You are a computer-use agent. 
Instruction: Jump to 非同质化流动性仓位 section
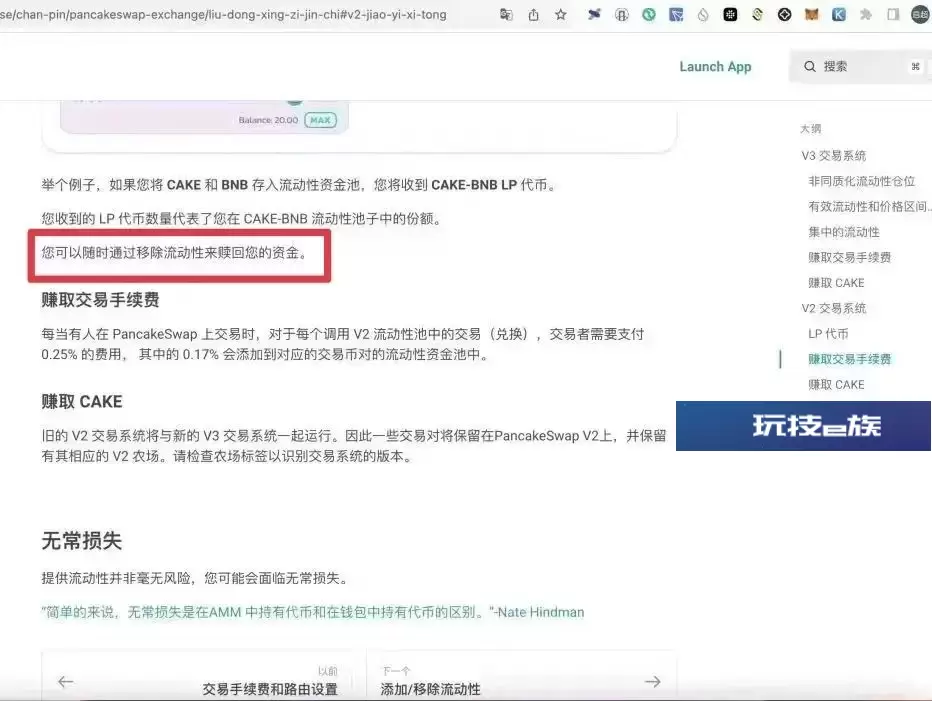861,181
